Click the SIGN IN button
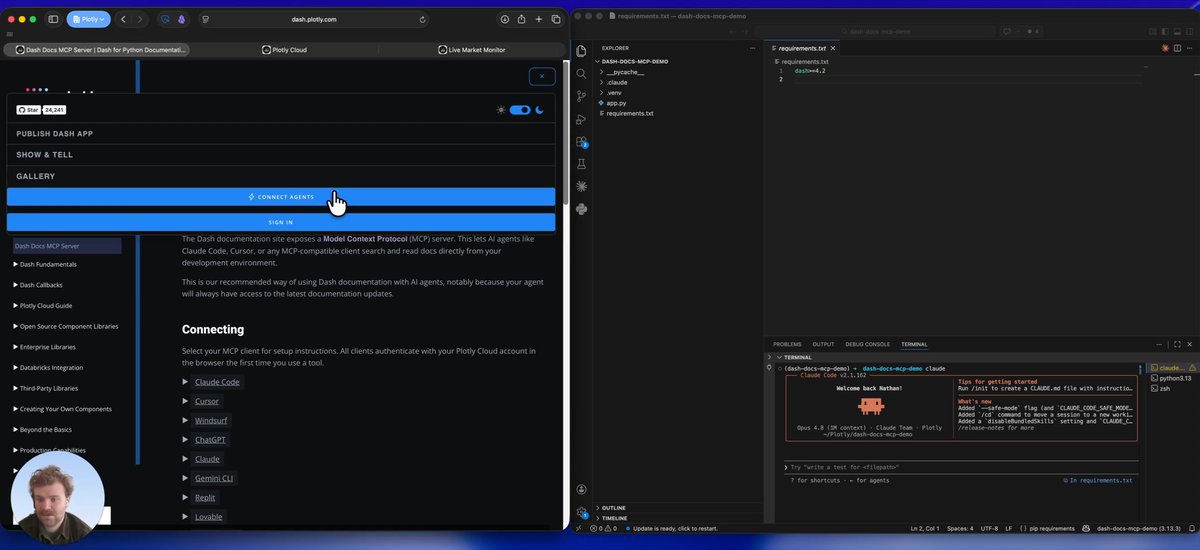This screenshot has height=550, width=1200. click(x=281, y=222)
